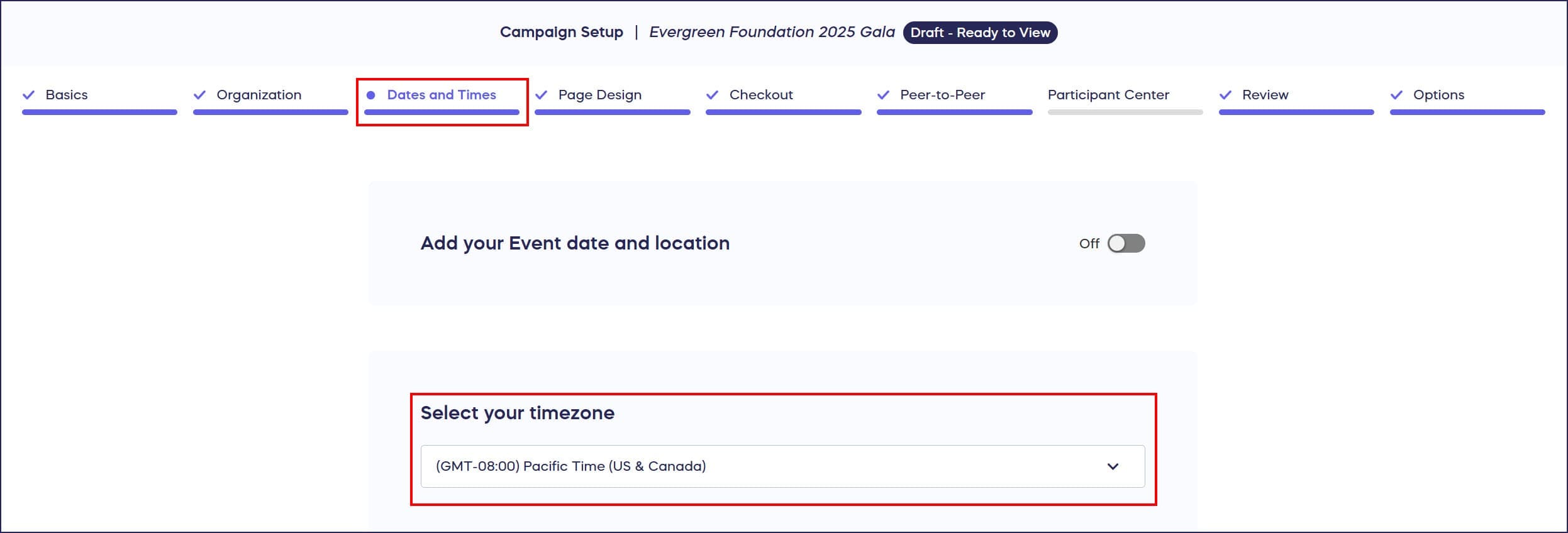1568x533 pixels.
Task: Click the checkmark icon beside Review
Action: (1225, 95)
